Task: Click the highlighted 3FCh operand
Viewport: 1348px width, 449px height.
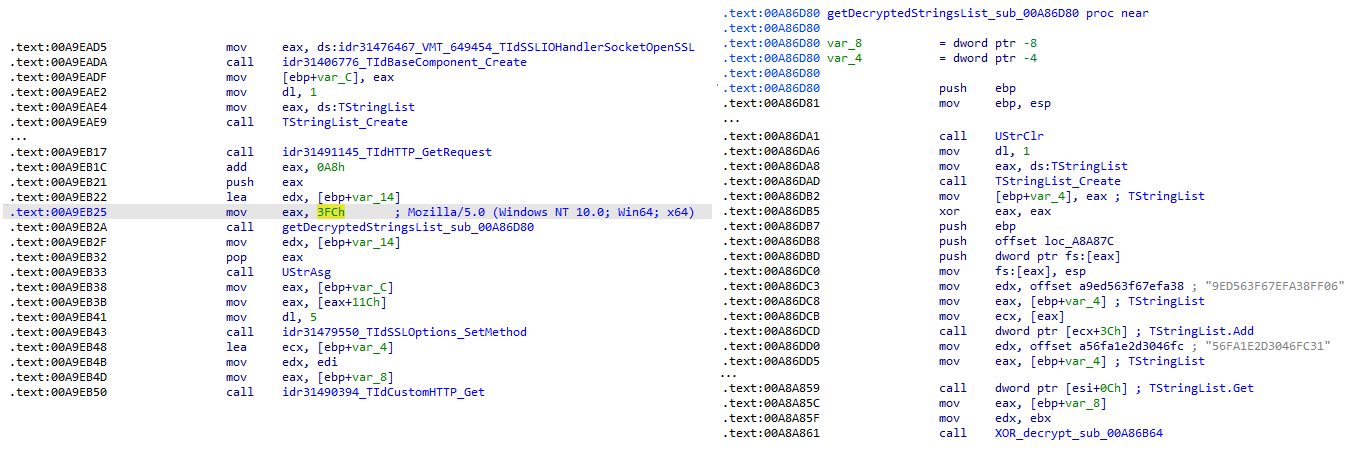Action: coord(330,212)
